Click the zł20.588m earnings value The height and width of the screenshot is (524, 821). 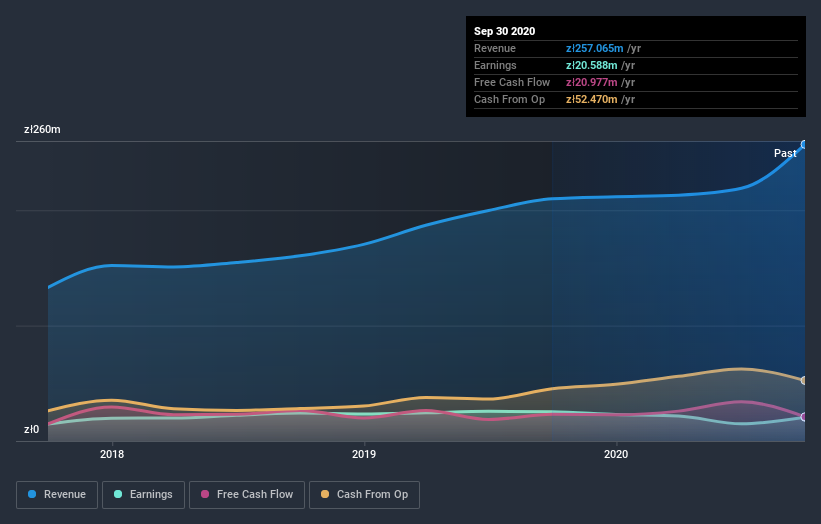tap(591, 65)
